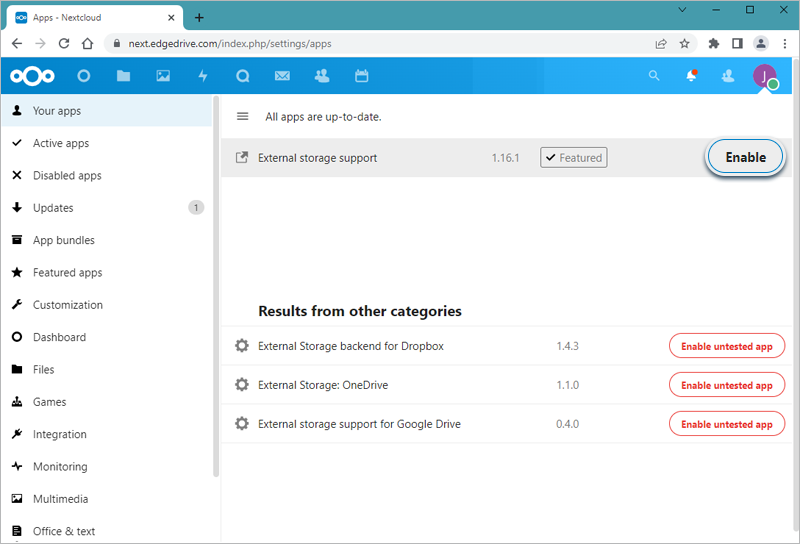Click the External storage support app icon
800x544 pixels.
[242, 158]
